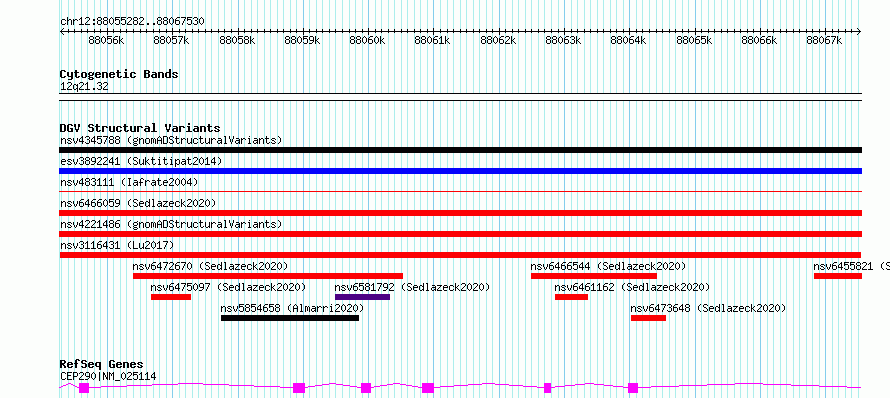This screenshot has width=890, height=398.
Task: Click the 88063k ruler tick label
Action: pos(564,40)
